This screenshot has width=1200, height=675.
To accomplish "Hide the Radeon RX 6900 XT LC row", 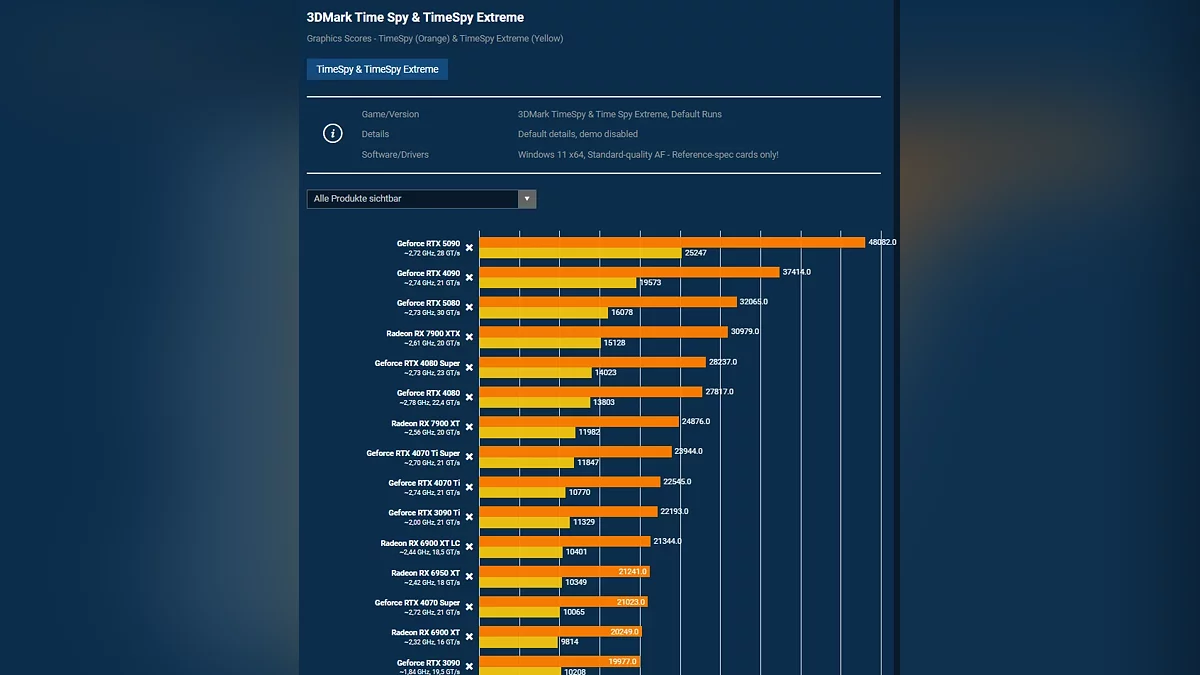I will (x=469, y=548).
